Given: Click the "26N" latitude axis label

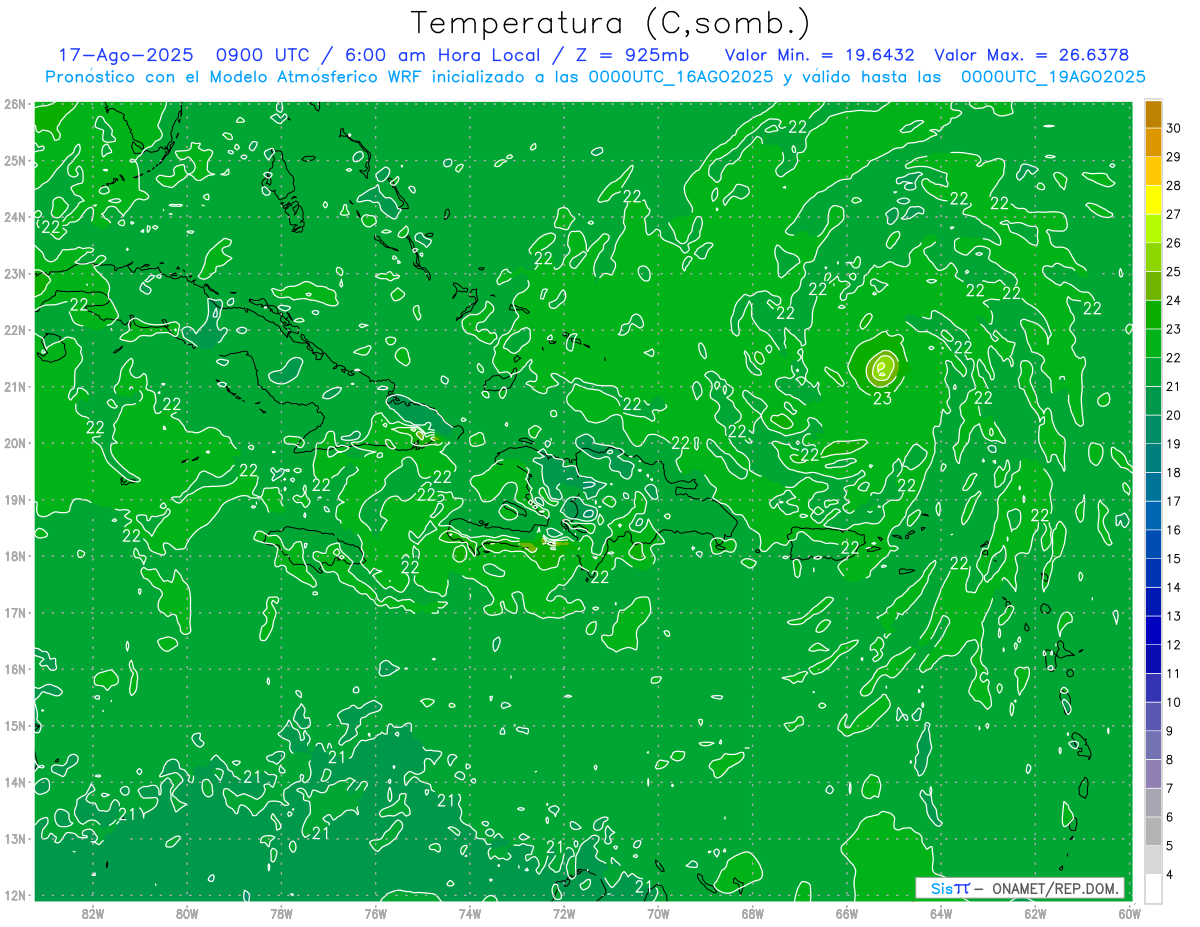Looking at the screenshot, I should click(15, 104).
